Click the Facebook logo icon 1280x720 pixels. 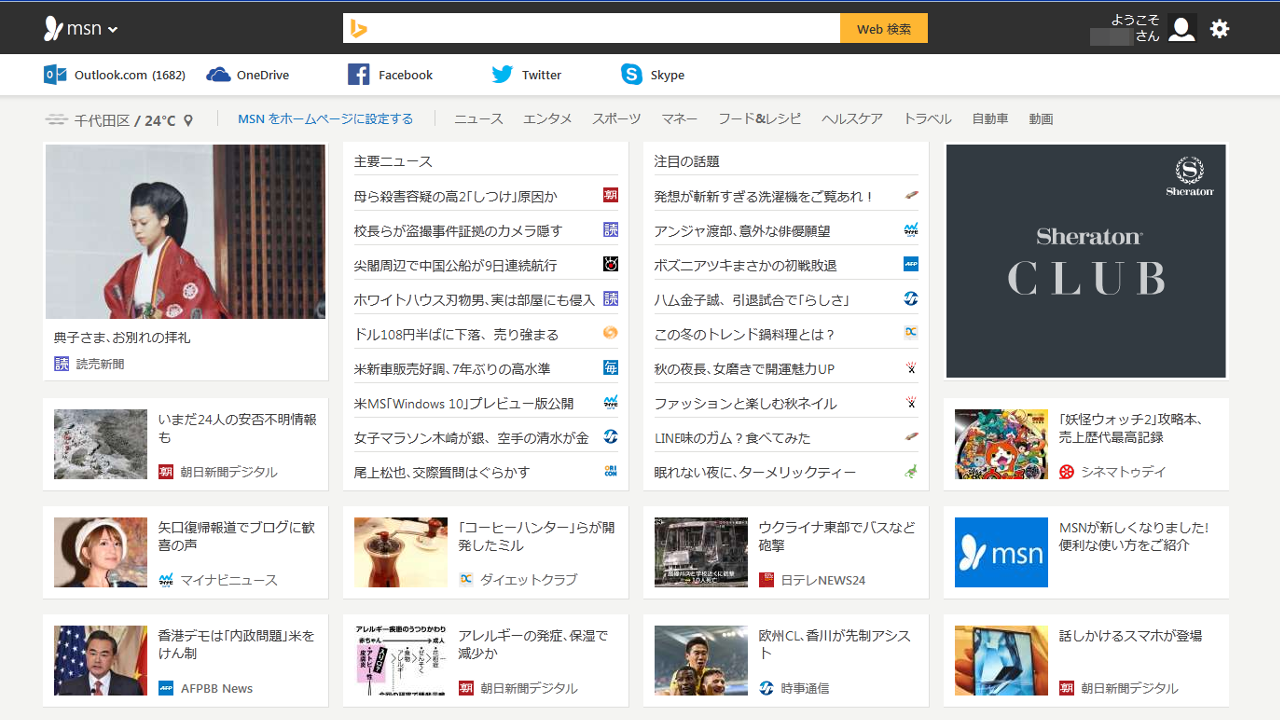point(359,75)
